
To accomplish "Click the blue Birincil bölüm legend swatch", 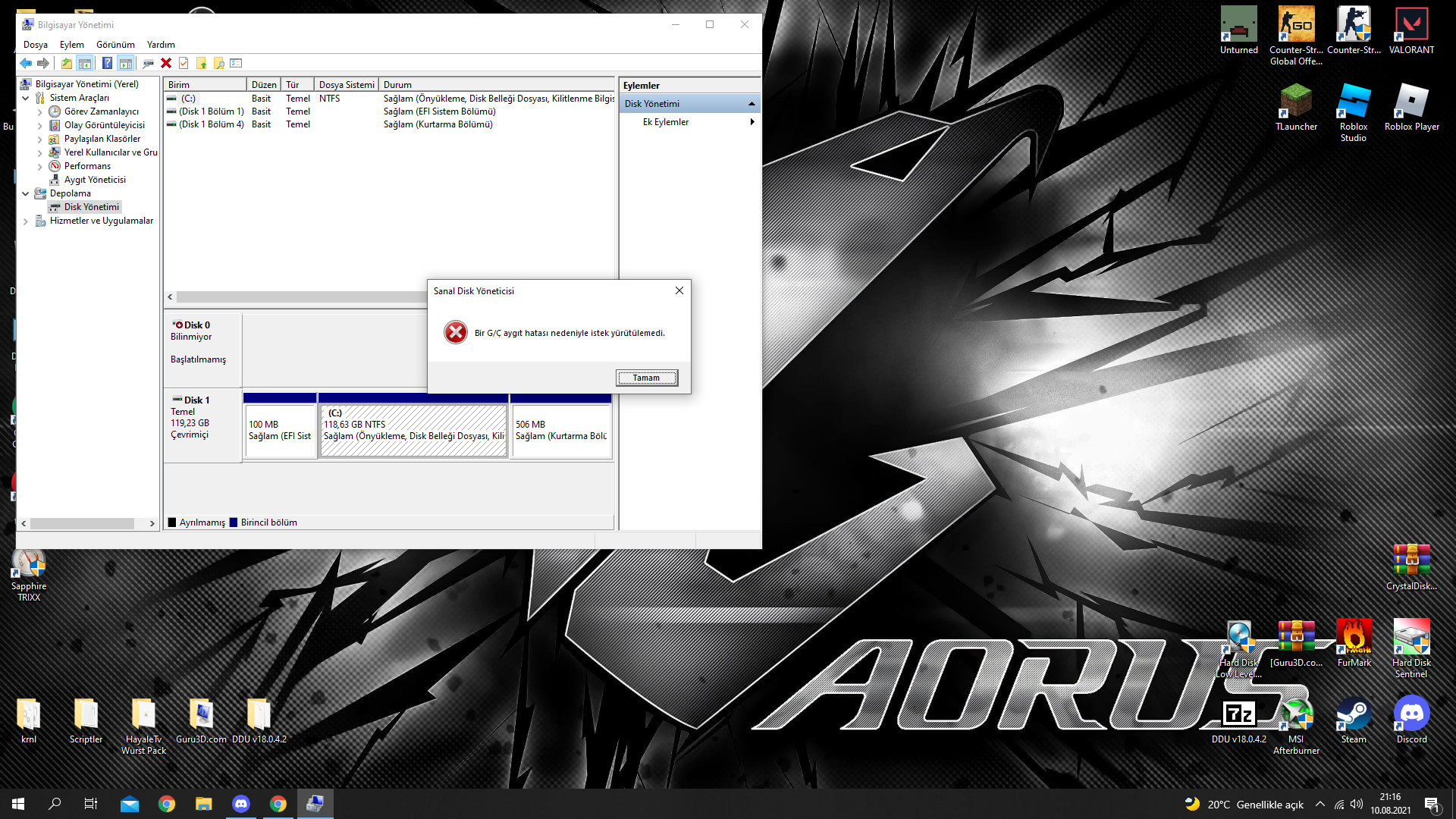I will [234, 522].
